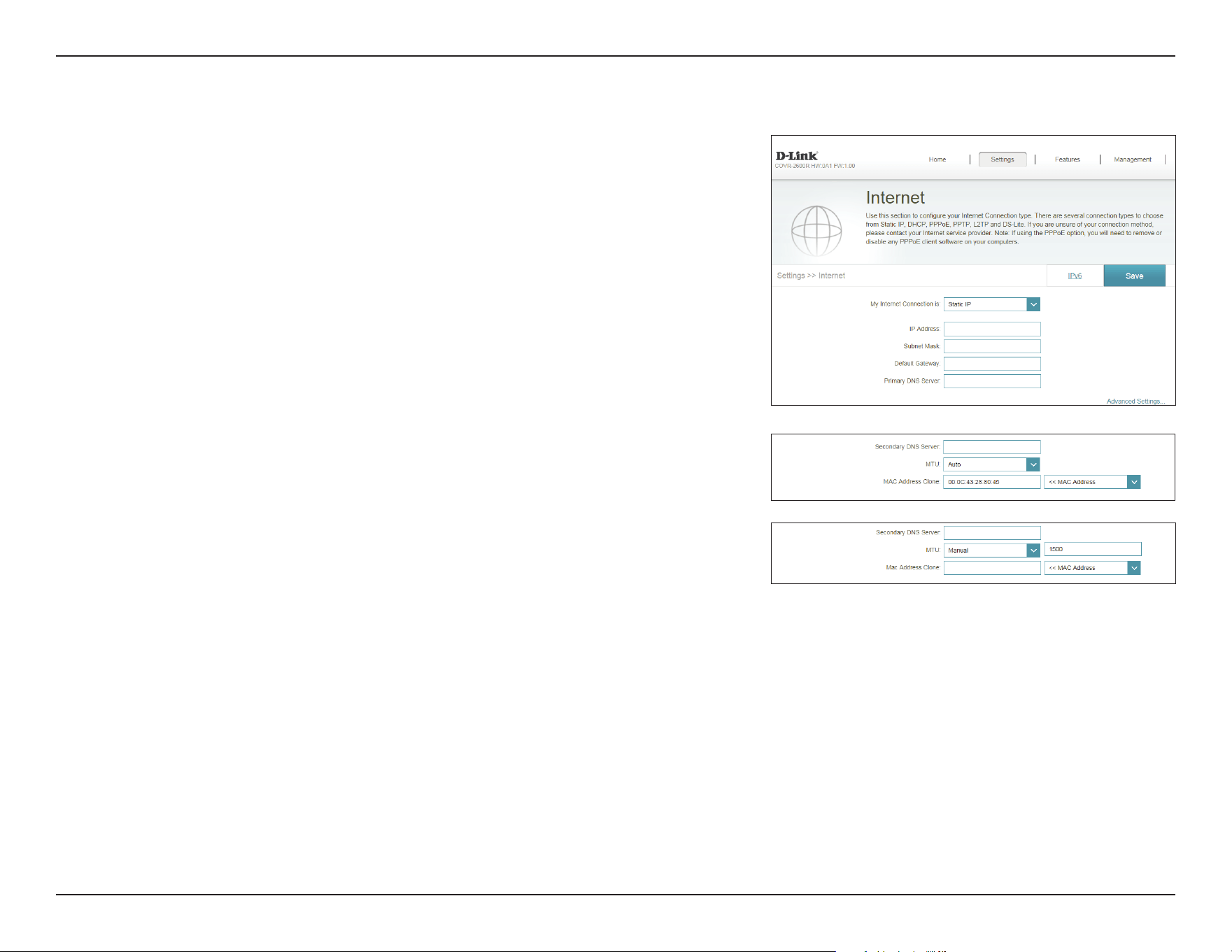Expand the Static IP connection type dropdown
This screenshot has width=1232, height=952.
(992, 304)
